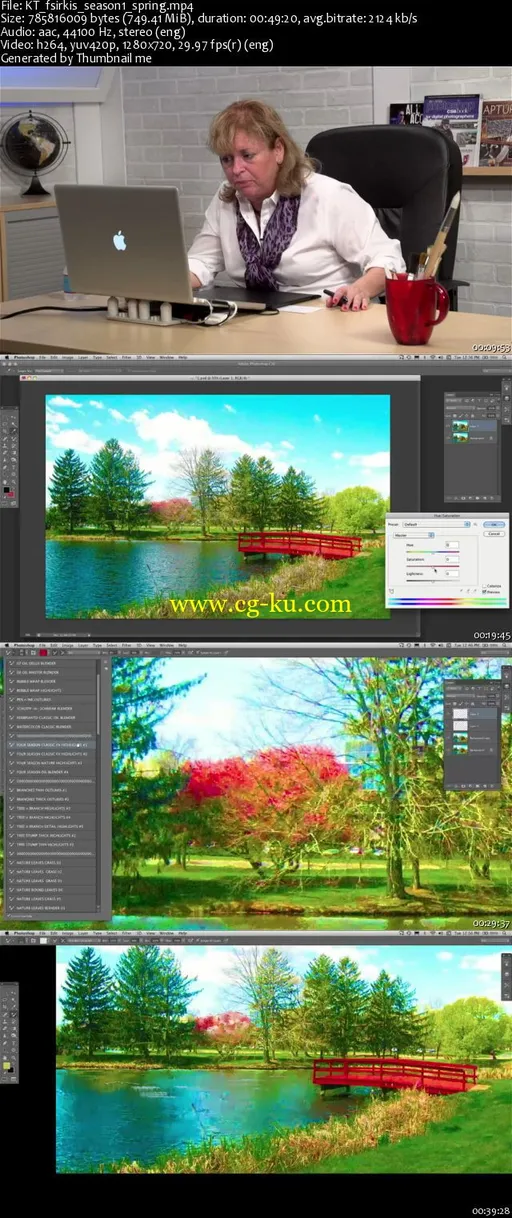This screenshot has width=512, height=1218.
Task: Click the Hue slider in Hue/Saturation dialog
Action: [433, 552]
